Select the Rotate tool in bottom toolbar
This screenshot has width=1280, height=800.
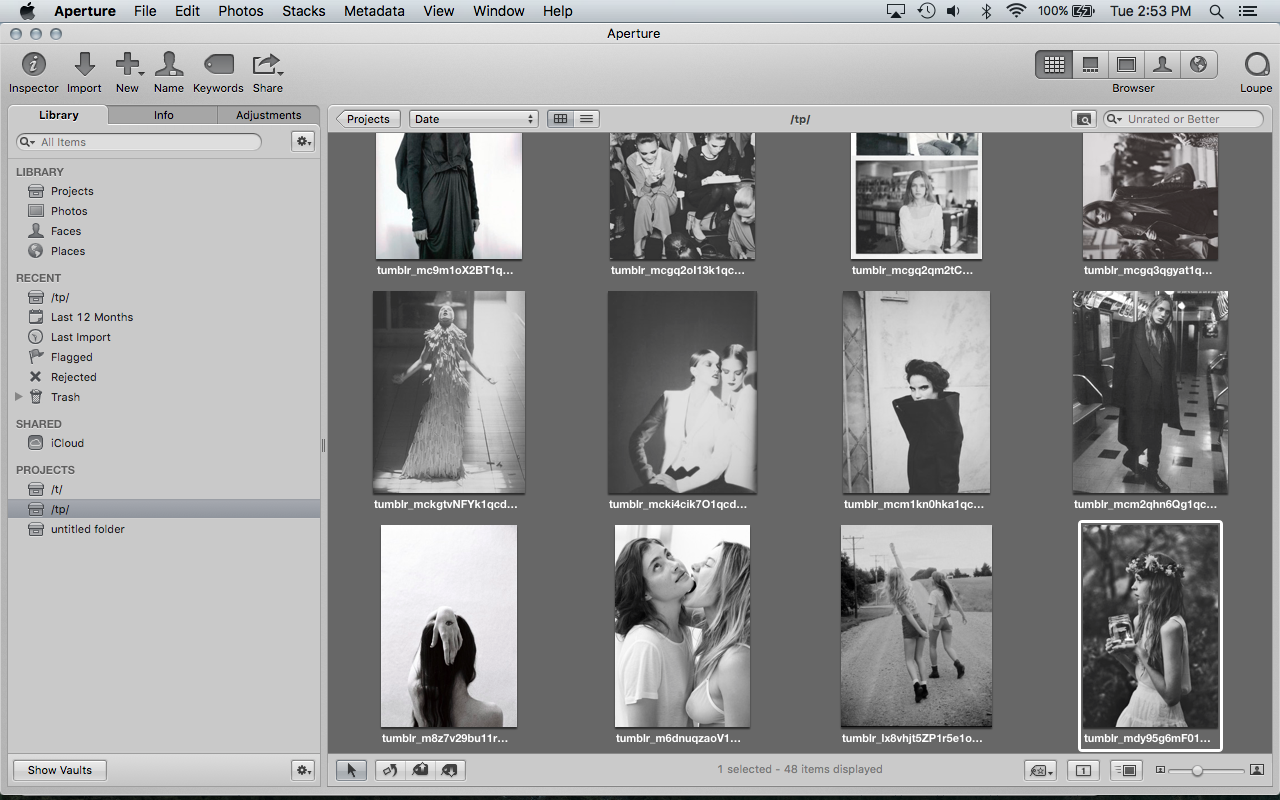coord(390,770)
